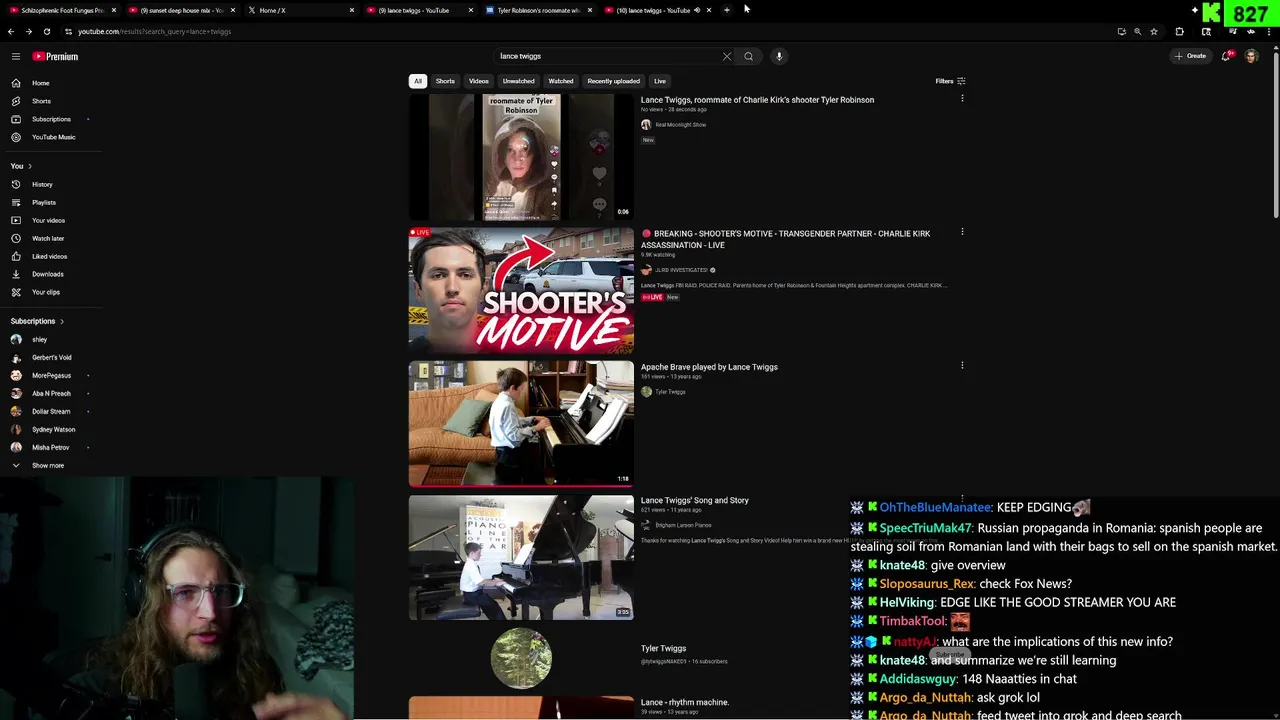
Task: Open the YouTube guide hamburger menu
Action: (x=15, y=56)
